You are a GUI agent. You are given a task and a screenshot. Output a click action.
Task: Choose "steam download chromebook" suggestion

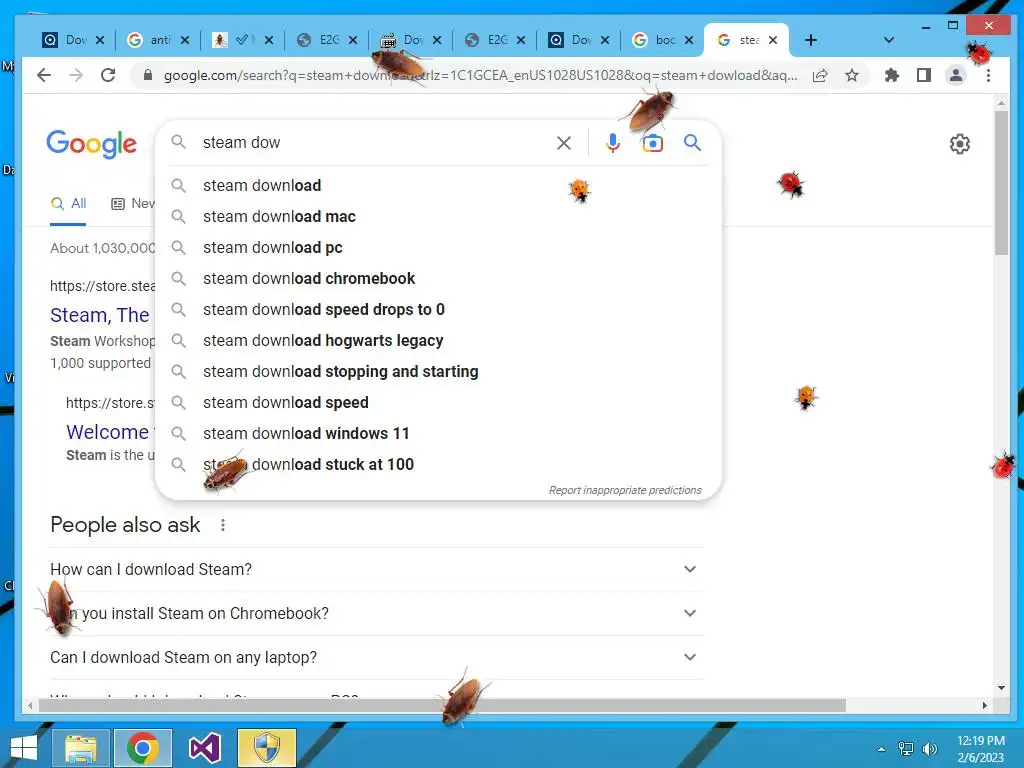[x=438, y=278]
